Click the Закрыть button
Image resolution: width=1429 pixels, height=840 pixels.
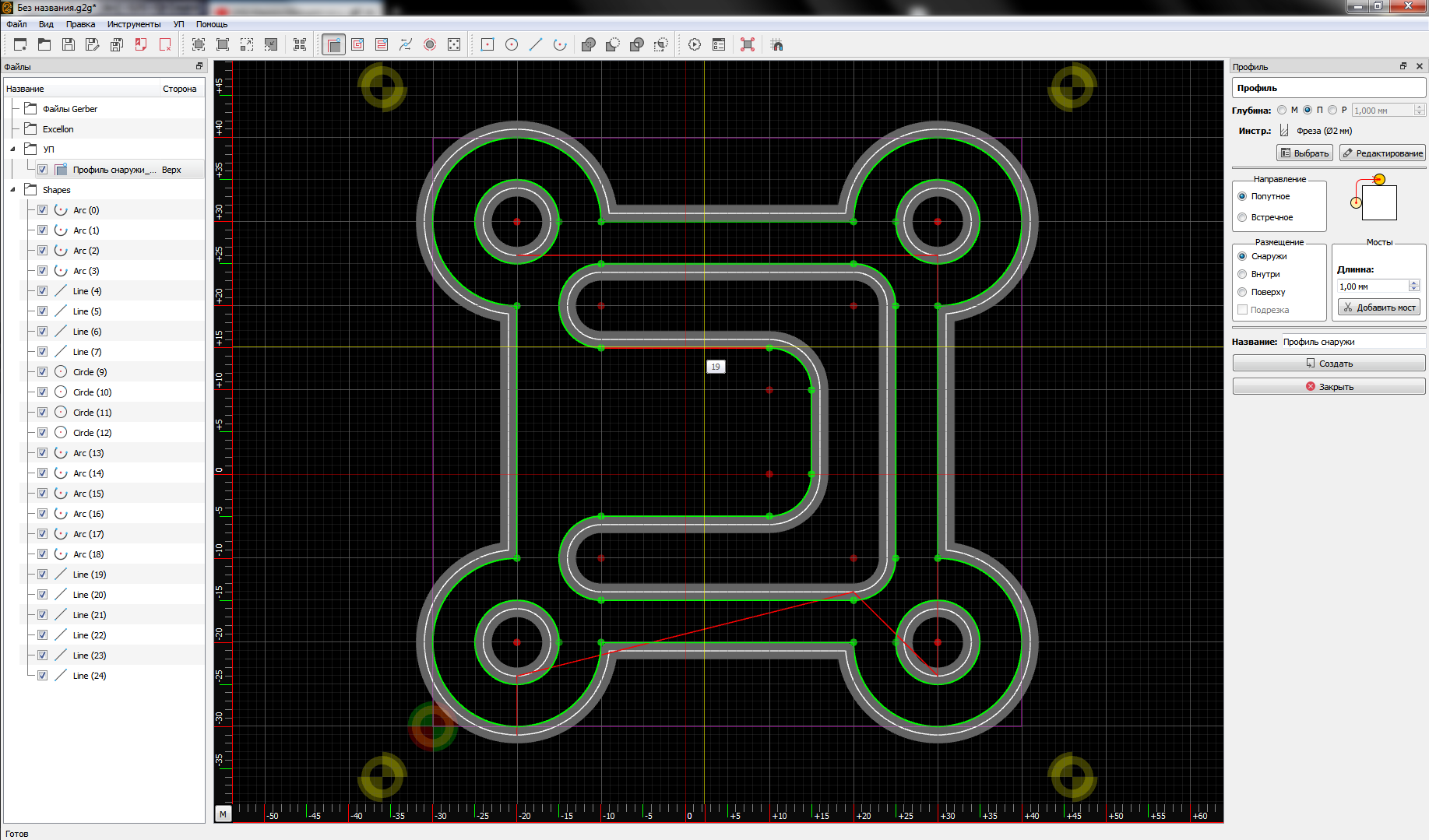(x=1329, y=387)
